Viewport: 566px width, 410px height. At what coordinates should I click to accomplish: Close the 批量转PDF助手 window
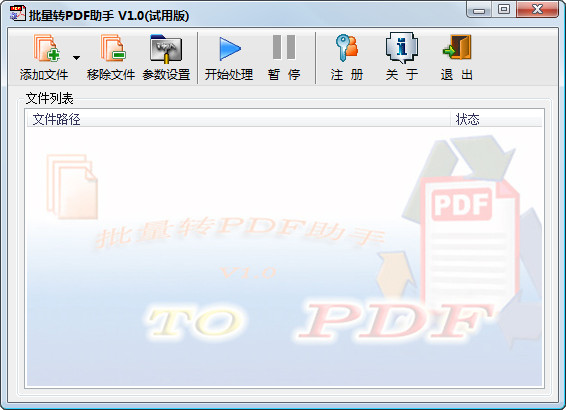(537, 10)
